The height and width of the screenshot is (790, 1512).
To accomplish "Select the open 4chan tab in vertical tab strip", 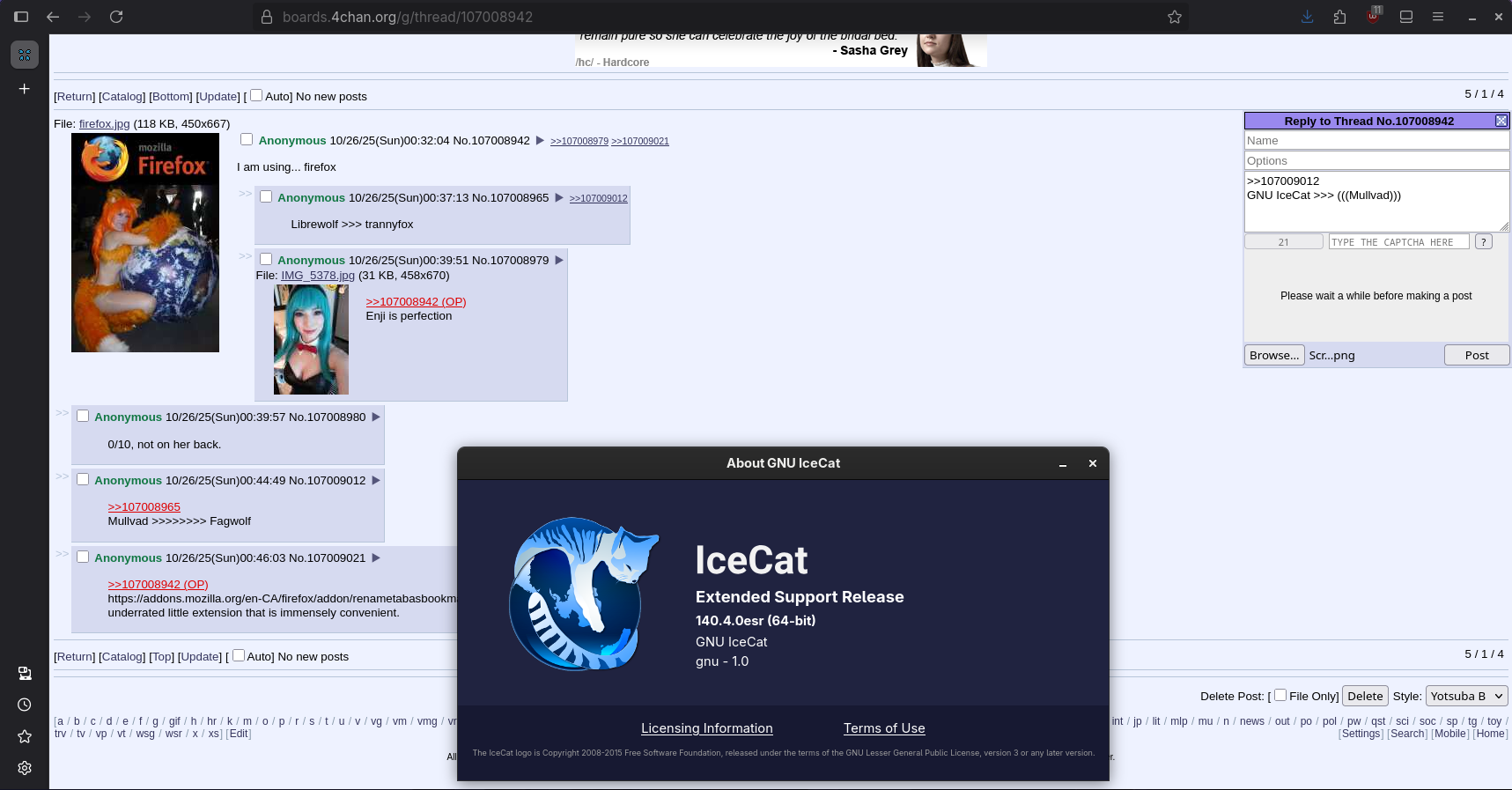I will [x=25, y=55].
